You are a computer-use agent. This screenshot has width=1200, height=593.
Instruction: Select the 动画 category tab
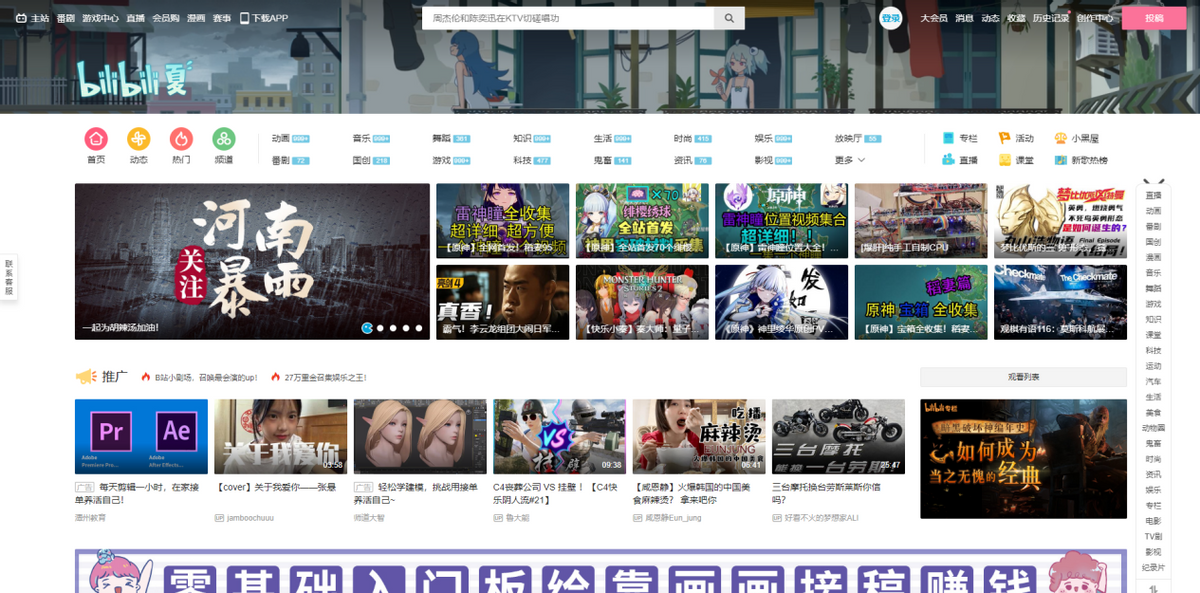(x=280, y=139)
